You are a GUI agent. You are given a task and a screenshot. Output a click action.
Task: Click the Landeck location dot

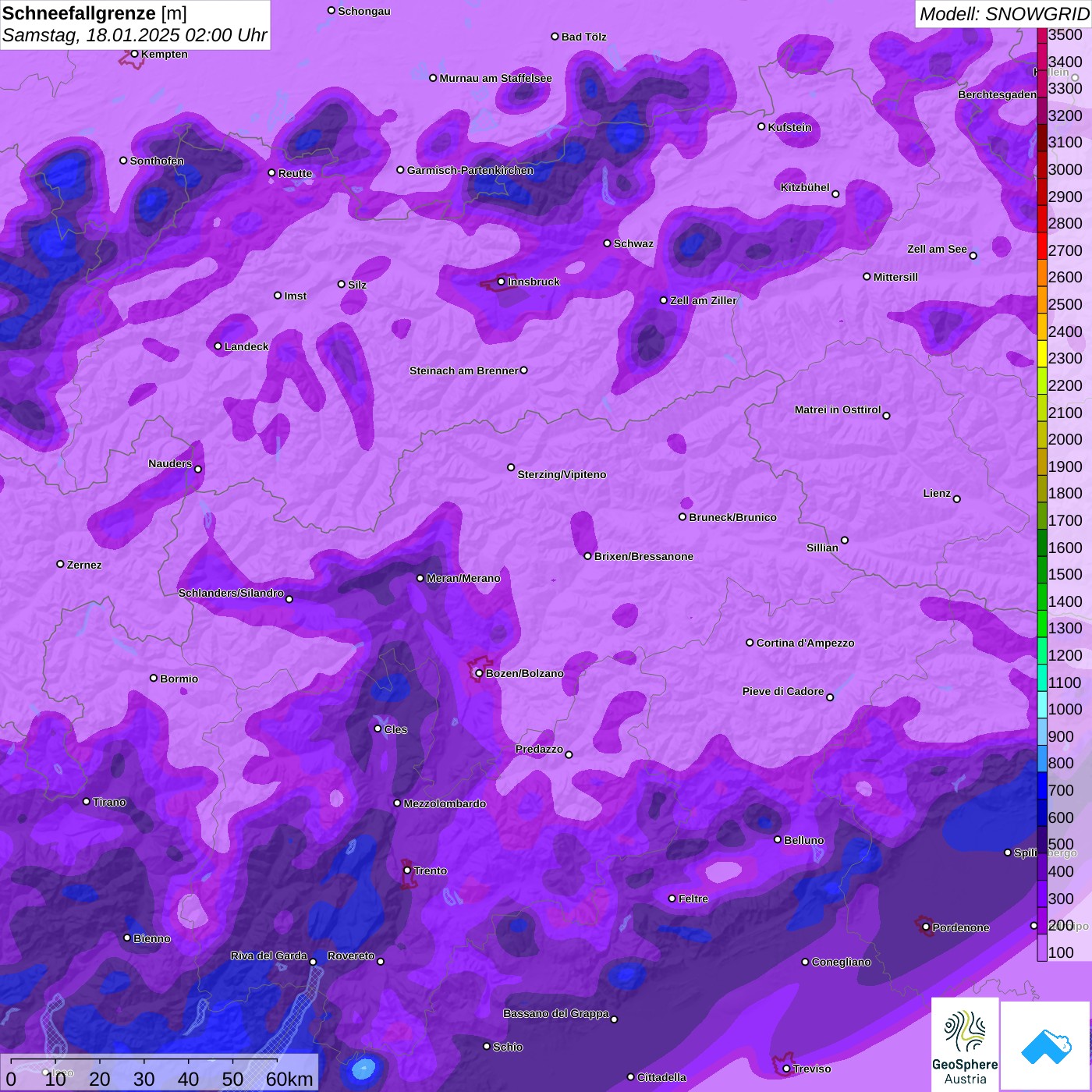218,346
